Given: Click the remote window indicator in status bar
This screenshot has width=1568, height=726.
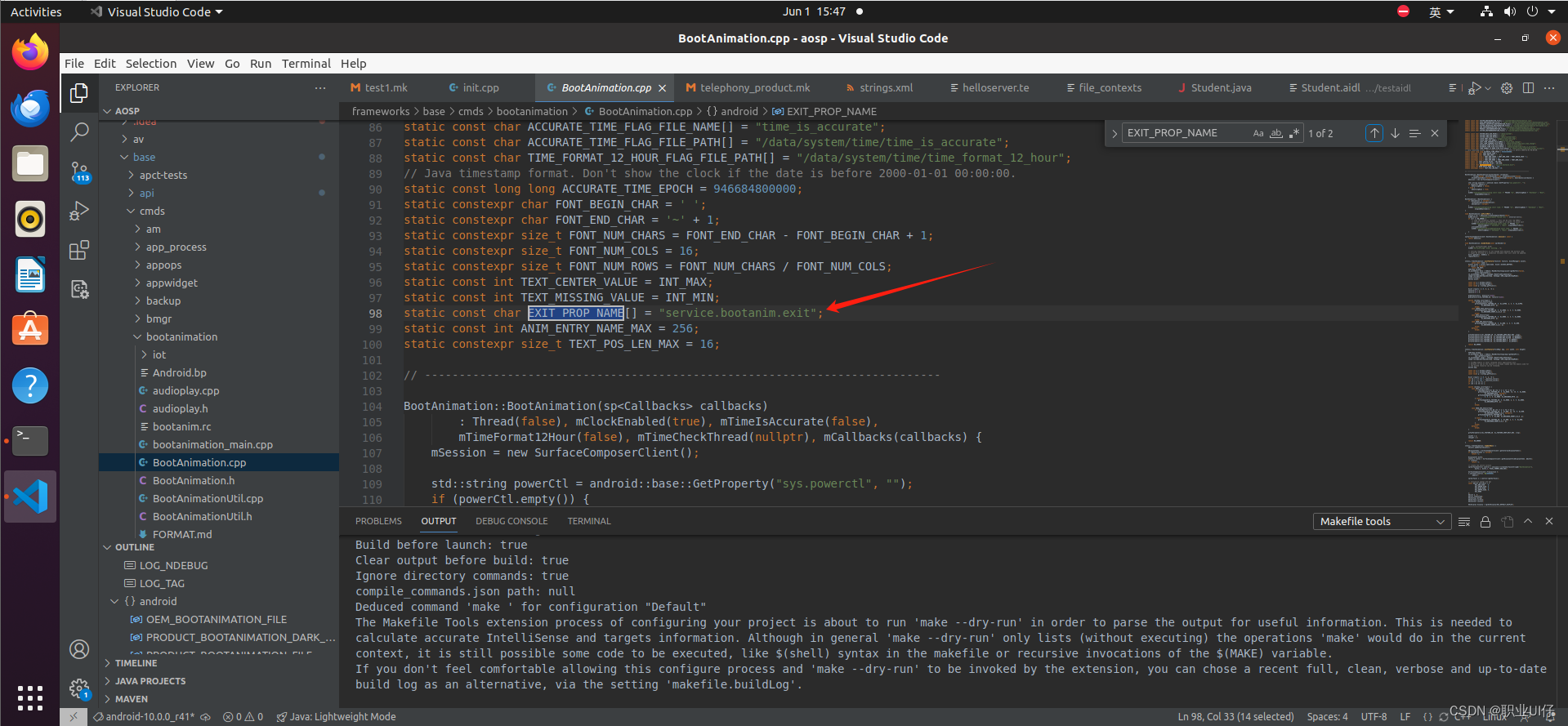Looking at the screenshot, I should coord(73,717).
